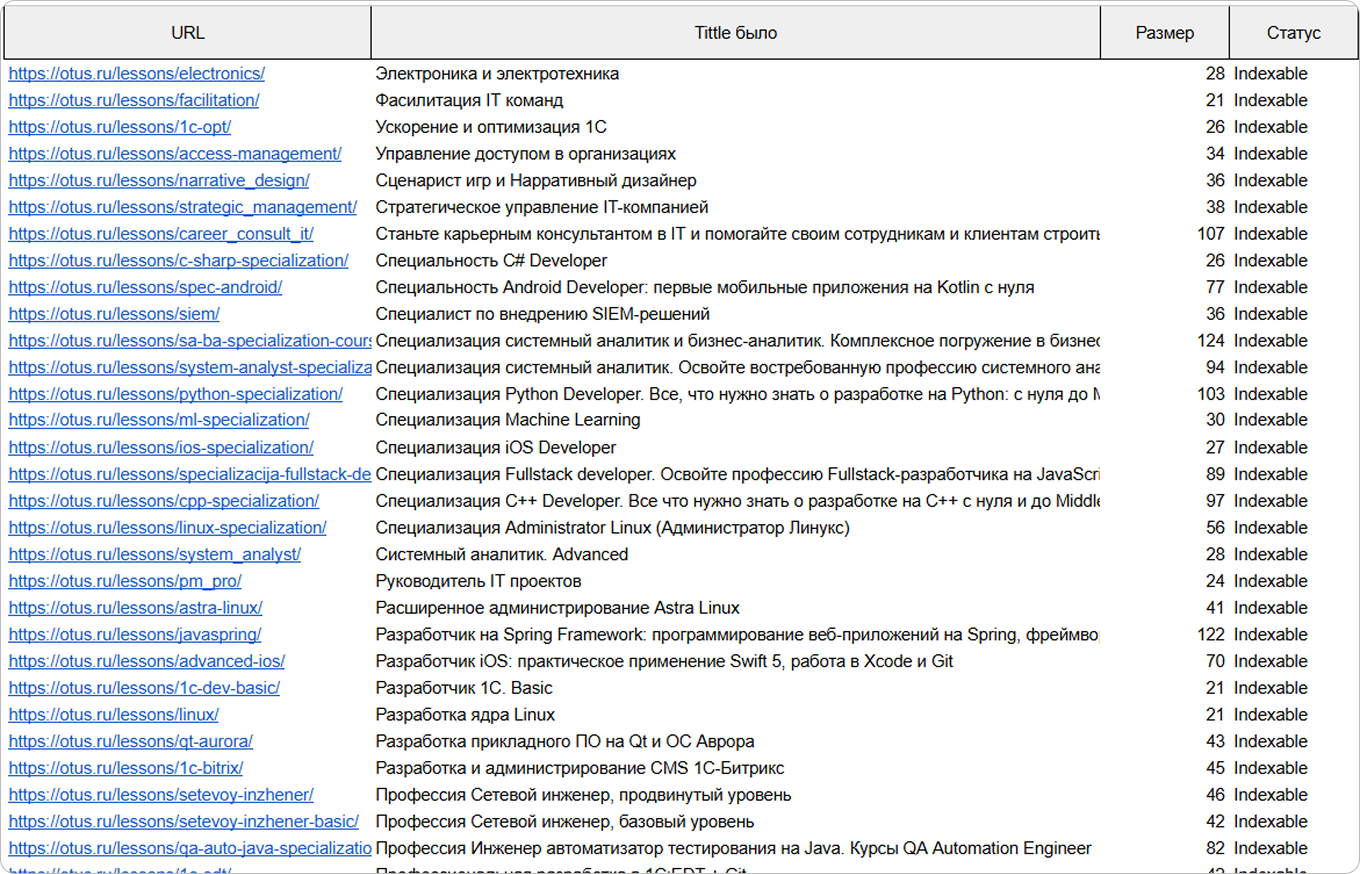Open the 1c-bitrix URL

pyautogui.click(x=126, y=768)
